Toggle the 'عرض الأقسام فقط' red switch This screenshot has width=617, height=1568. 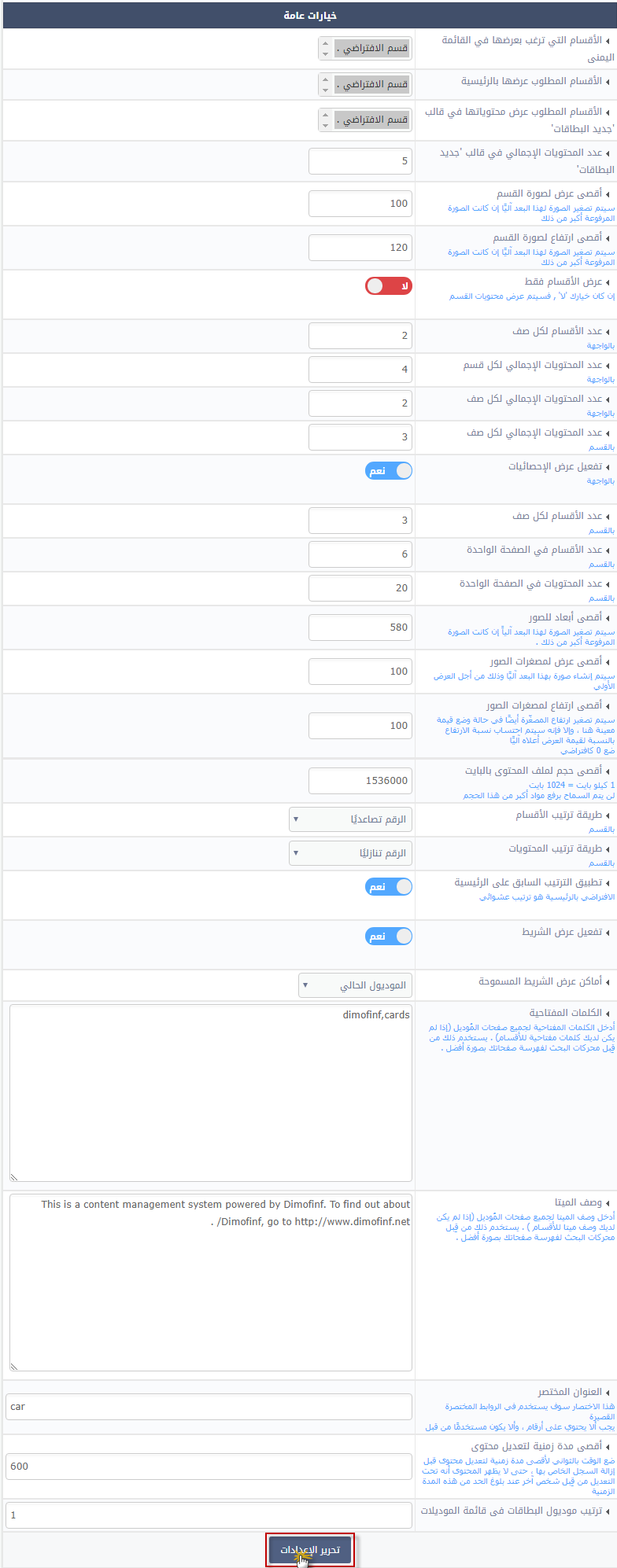389,286
